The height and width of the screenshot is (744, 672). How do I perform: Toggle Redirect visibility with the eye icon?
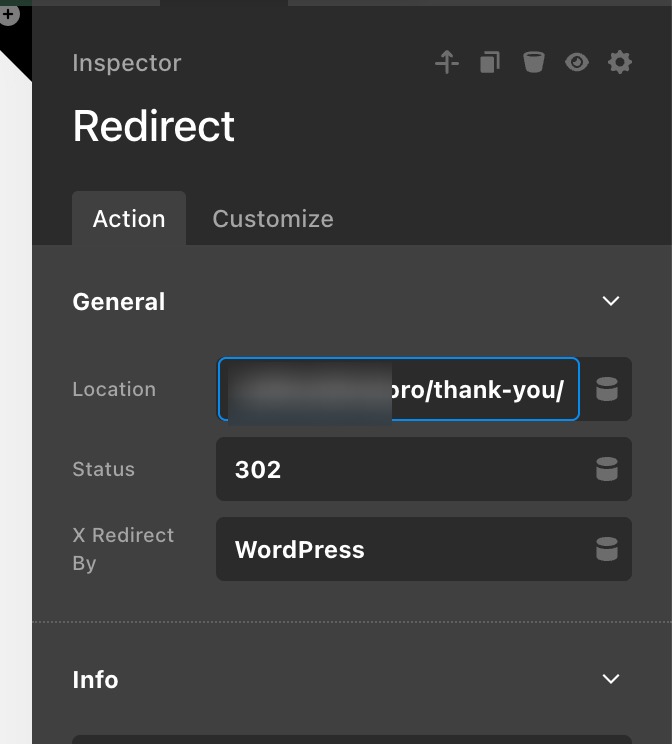click(577, 63)
